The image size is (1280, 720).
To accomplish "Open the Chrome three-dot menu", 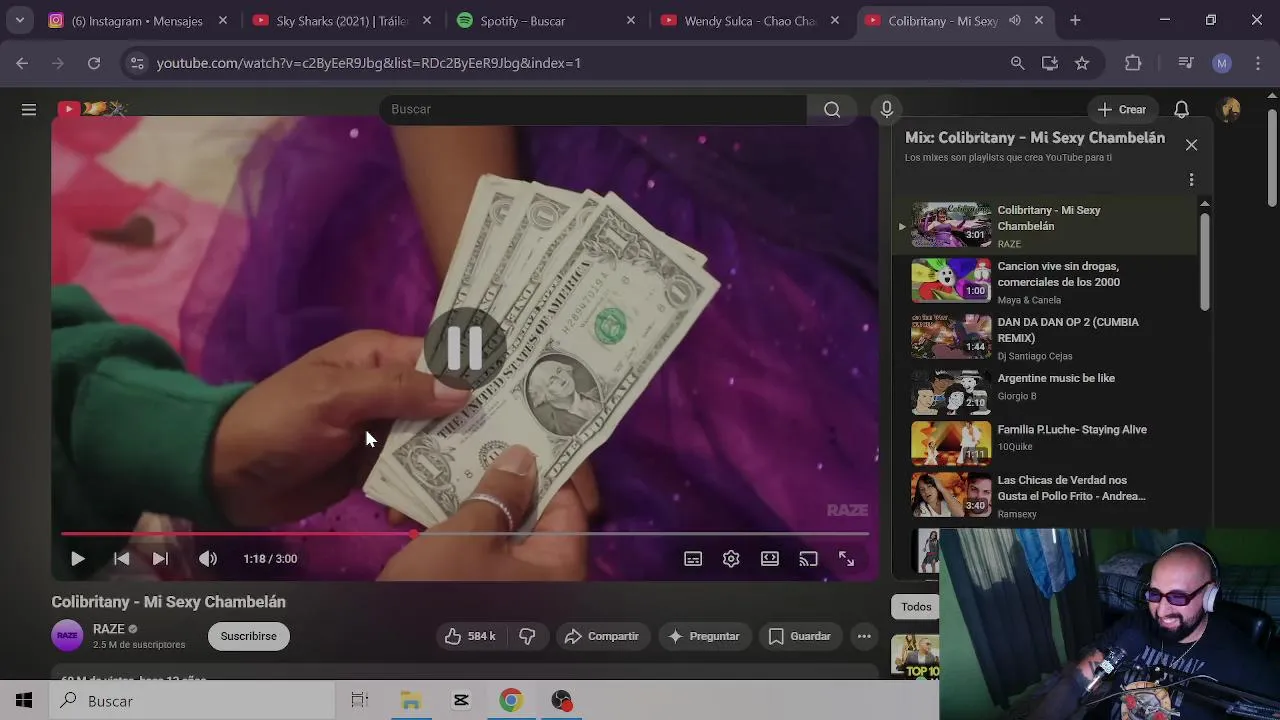I will tap(1257, 63).
